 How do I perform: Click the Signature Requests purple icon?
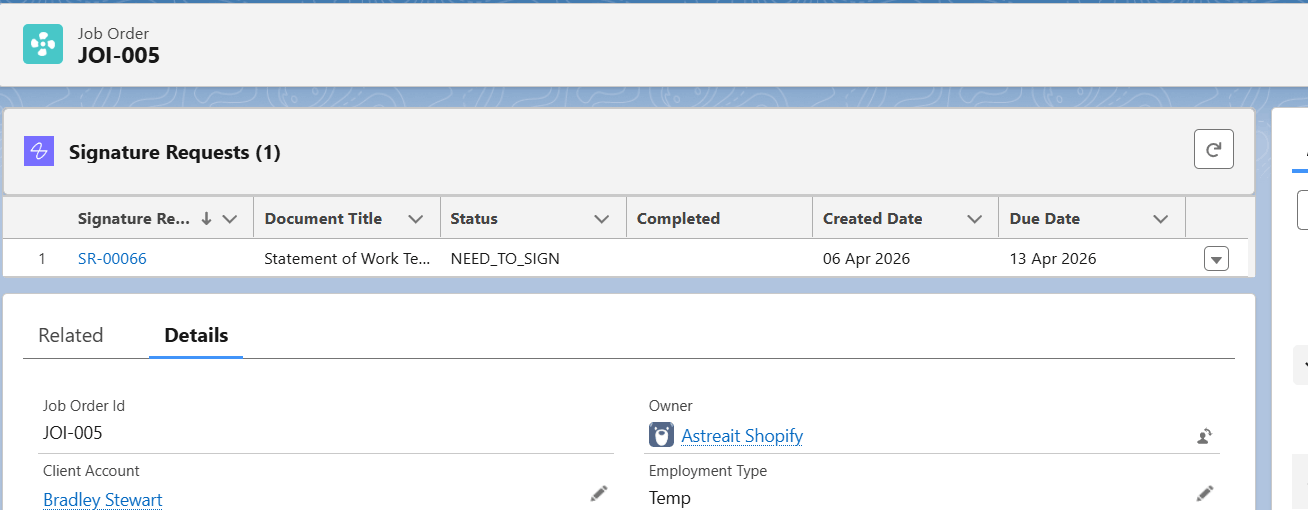39,152
